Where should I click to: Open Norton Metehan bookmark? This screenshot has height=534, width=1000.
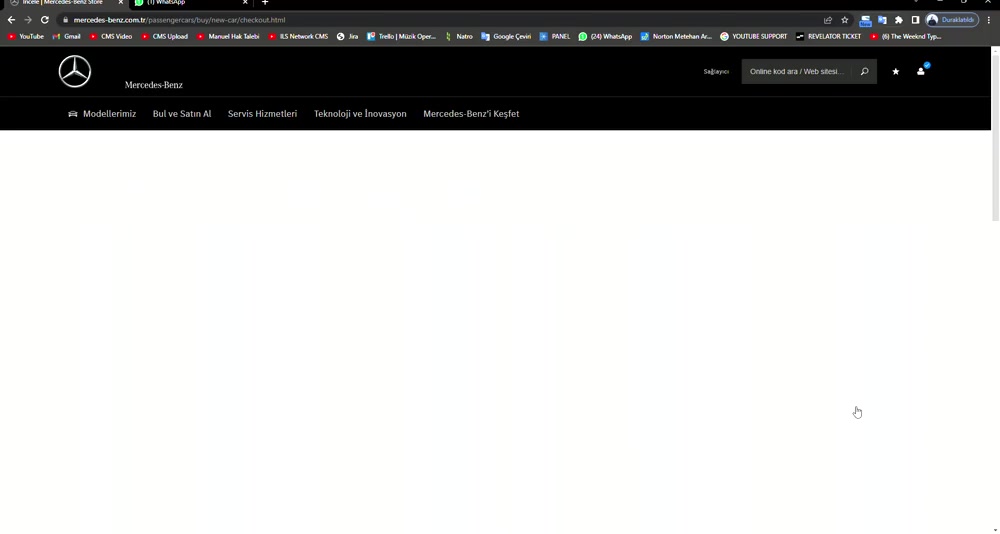click(x=676, y=36)
